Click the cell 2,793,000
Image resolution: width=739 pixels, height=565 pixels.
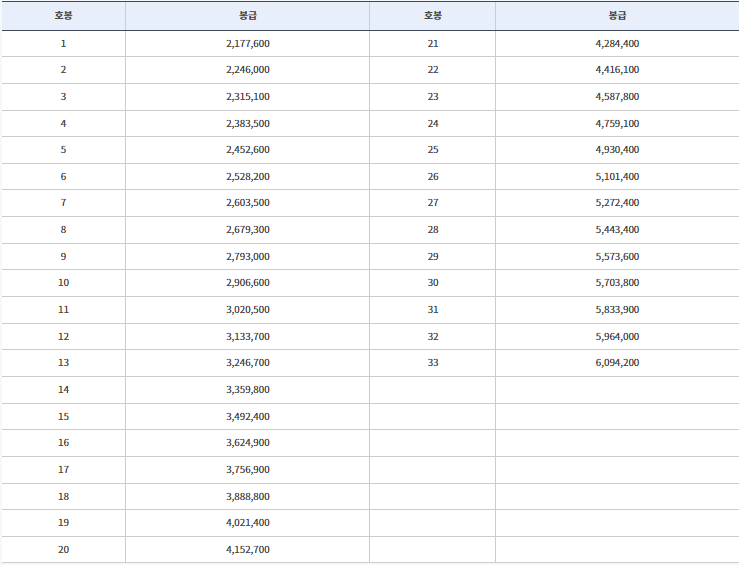pos(248,257)
